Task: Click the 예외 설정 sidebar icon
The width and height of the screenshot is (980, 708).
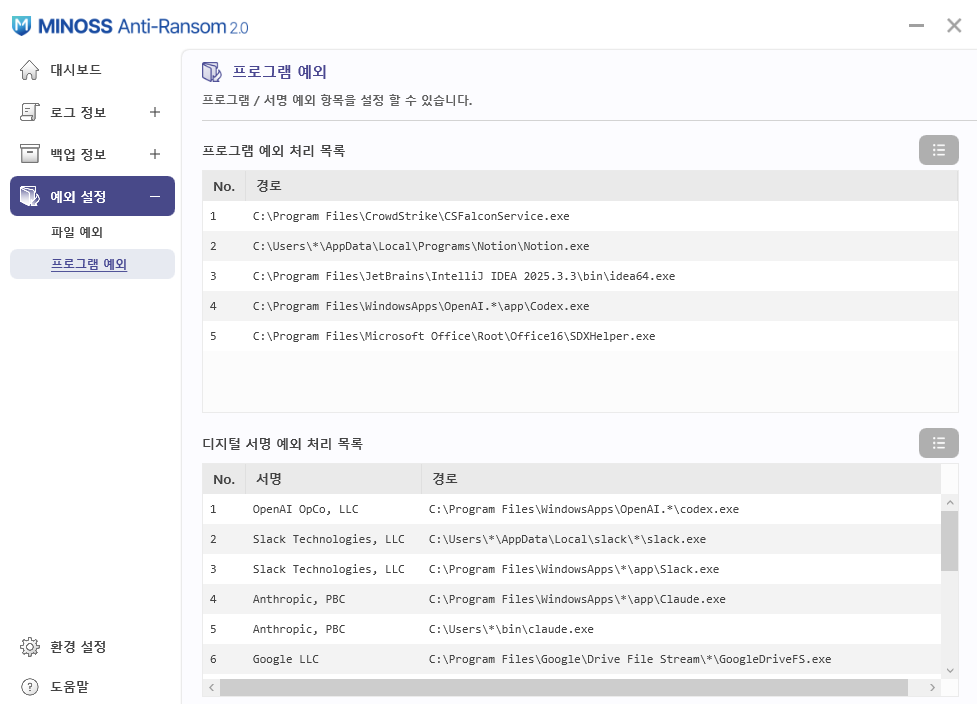Action: point(29,196)
